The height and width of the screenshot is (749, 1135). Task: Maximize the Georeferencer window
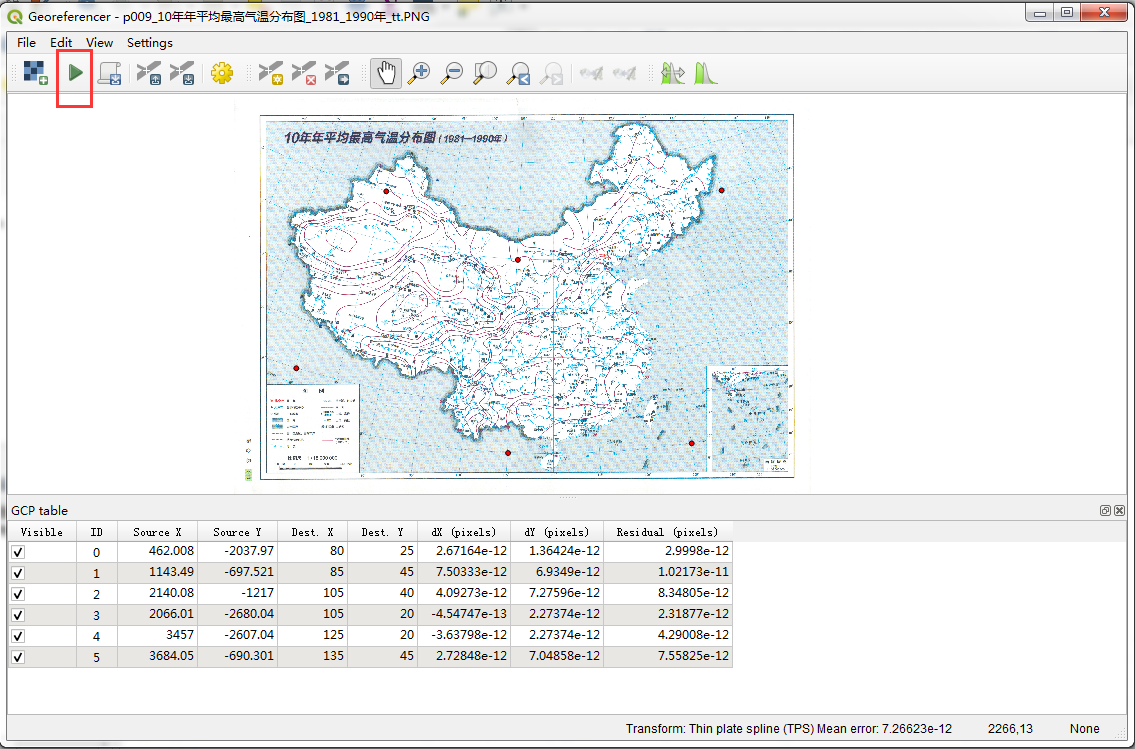pos(1066,12)
